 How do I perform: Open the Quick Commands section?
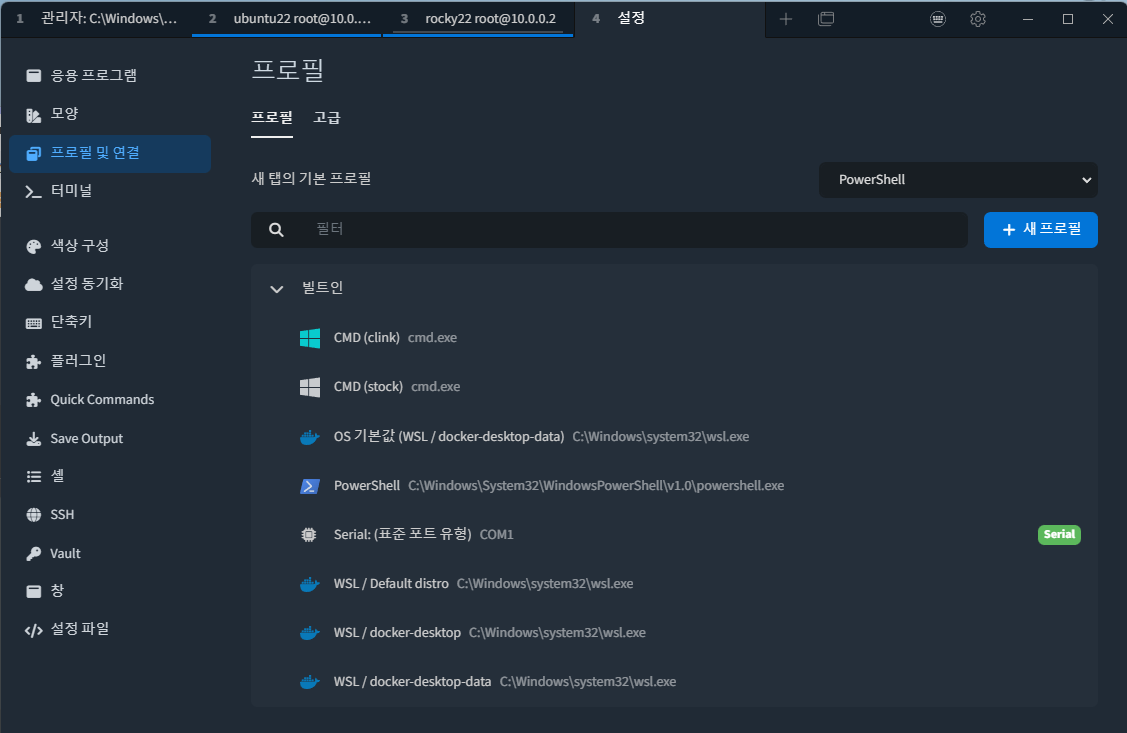(109, 400)
